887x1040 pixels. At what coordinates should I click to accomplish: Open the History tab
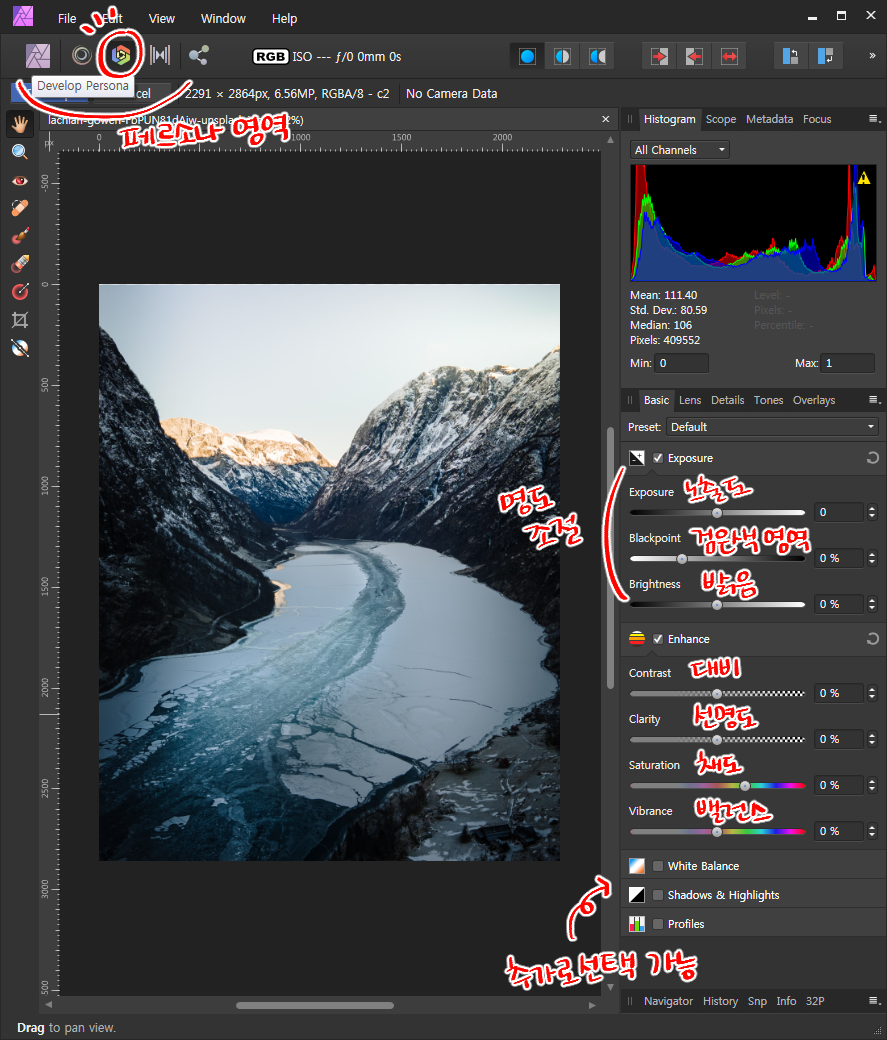tap(720, 1001)
